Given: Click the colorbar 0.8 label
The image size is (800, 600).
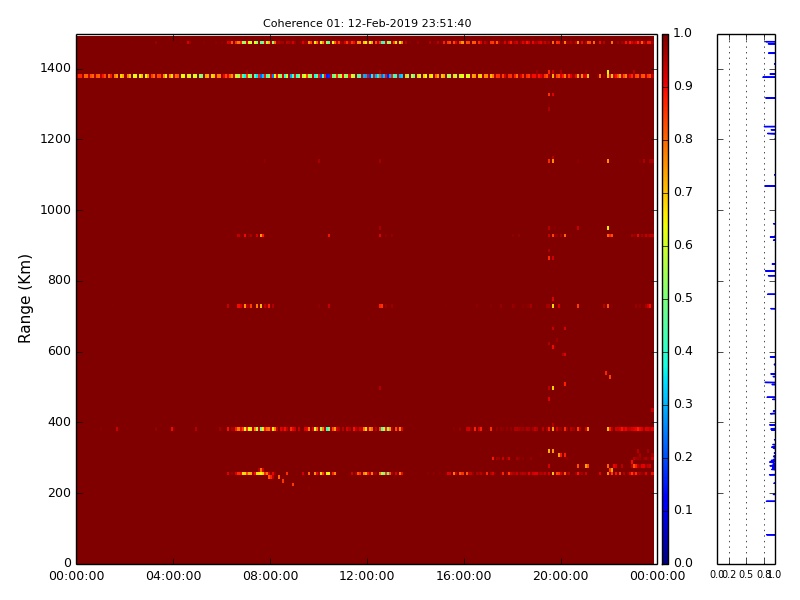Looking at the screenshot, I should 683,139.
